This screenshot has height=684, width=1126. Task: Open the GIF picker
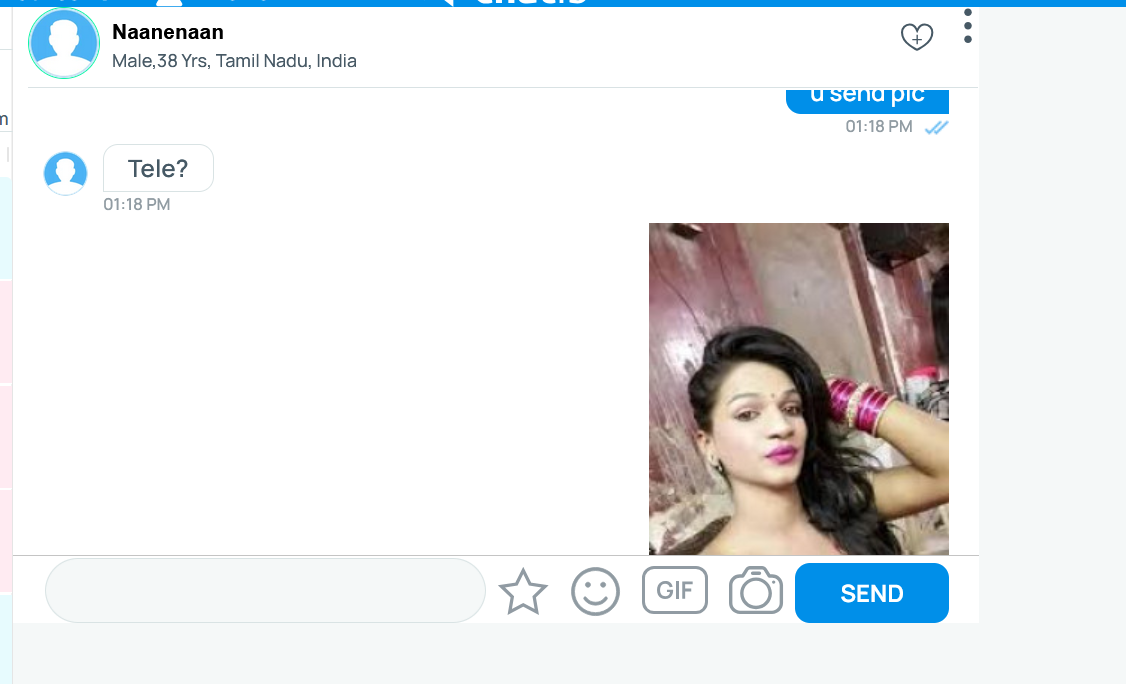pyautogui.click(x=675, y=590)
